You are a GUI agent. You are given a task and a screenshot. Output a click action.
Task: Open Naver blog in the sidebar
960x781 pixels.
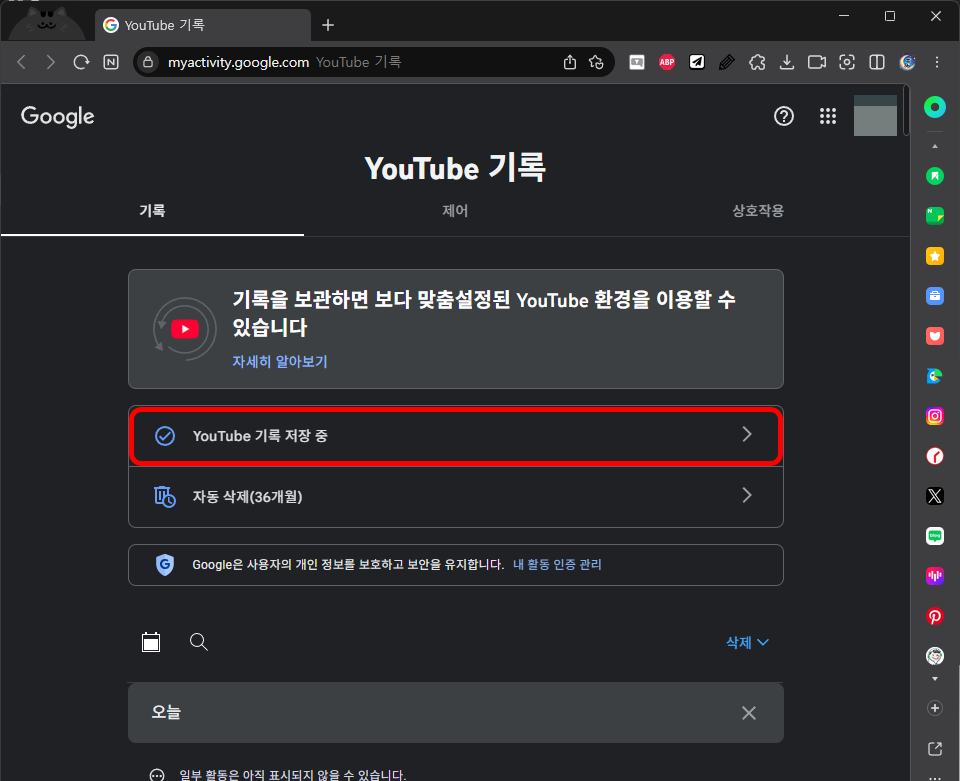[934, 536]
